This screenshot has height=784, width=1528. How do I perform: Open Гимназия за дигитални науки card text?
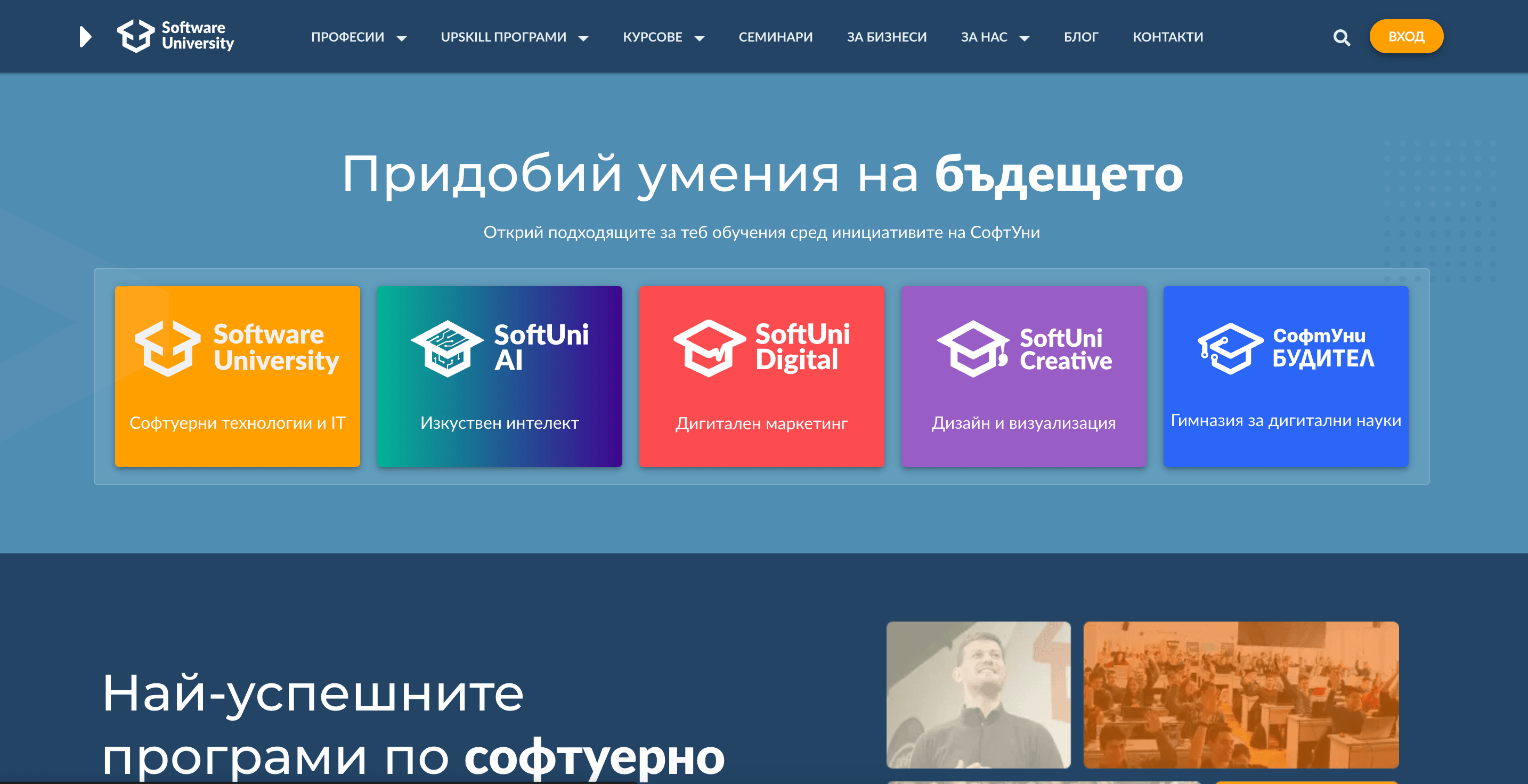1286,420
